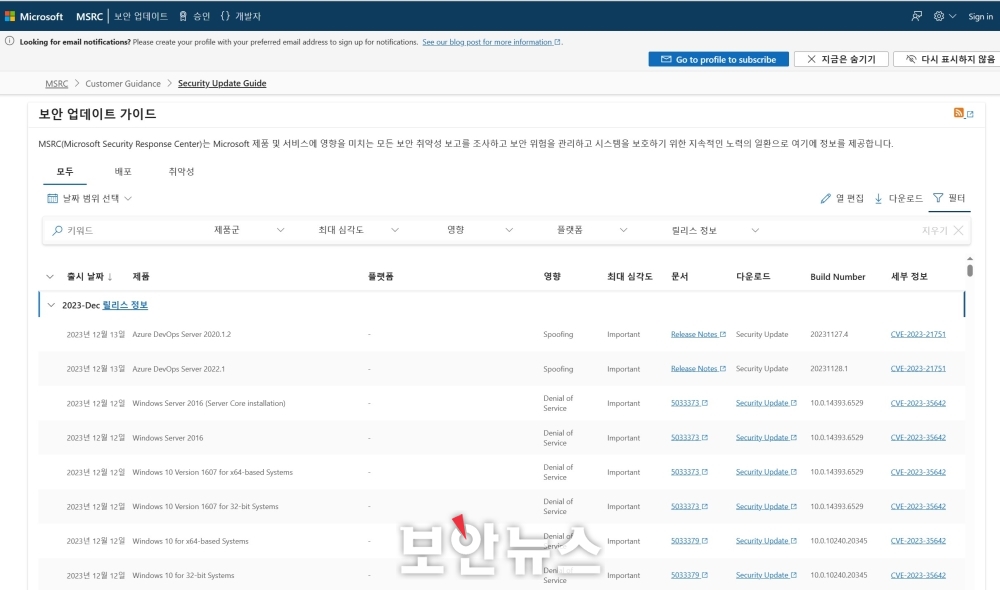Click the Windows Server 2016 product row text

pos(168,438)
